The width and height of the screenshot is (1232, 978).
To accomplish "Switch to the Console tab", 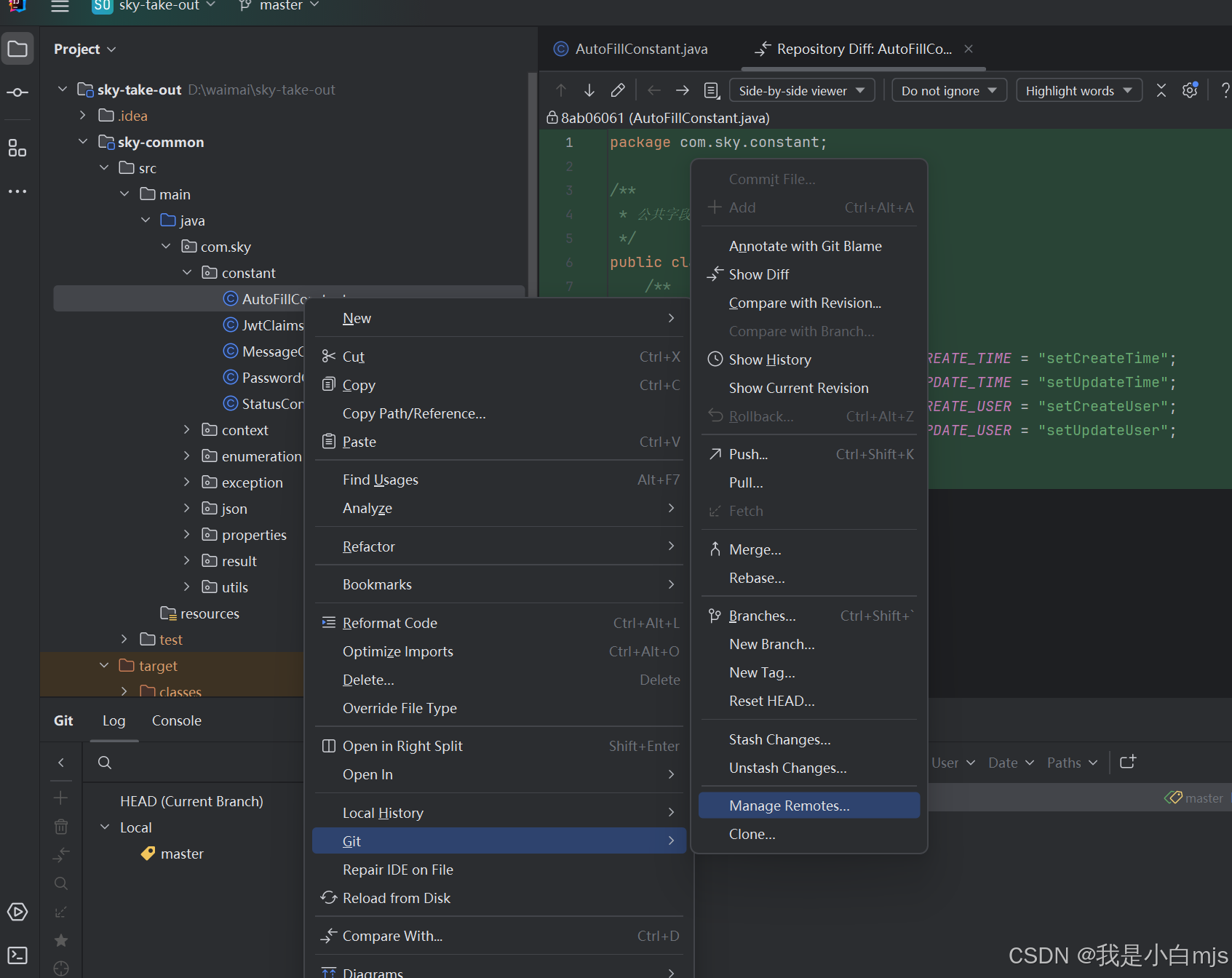I will pos(176,720).
